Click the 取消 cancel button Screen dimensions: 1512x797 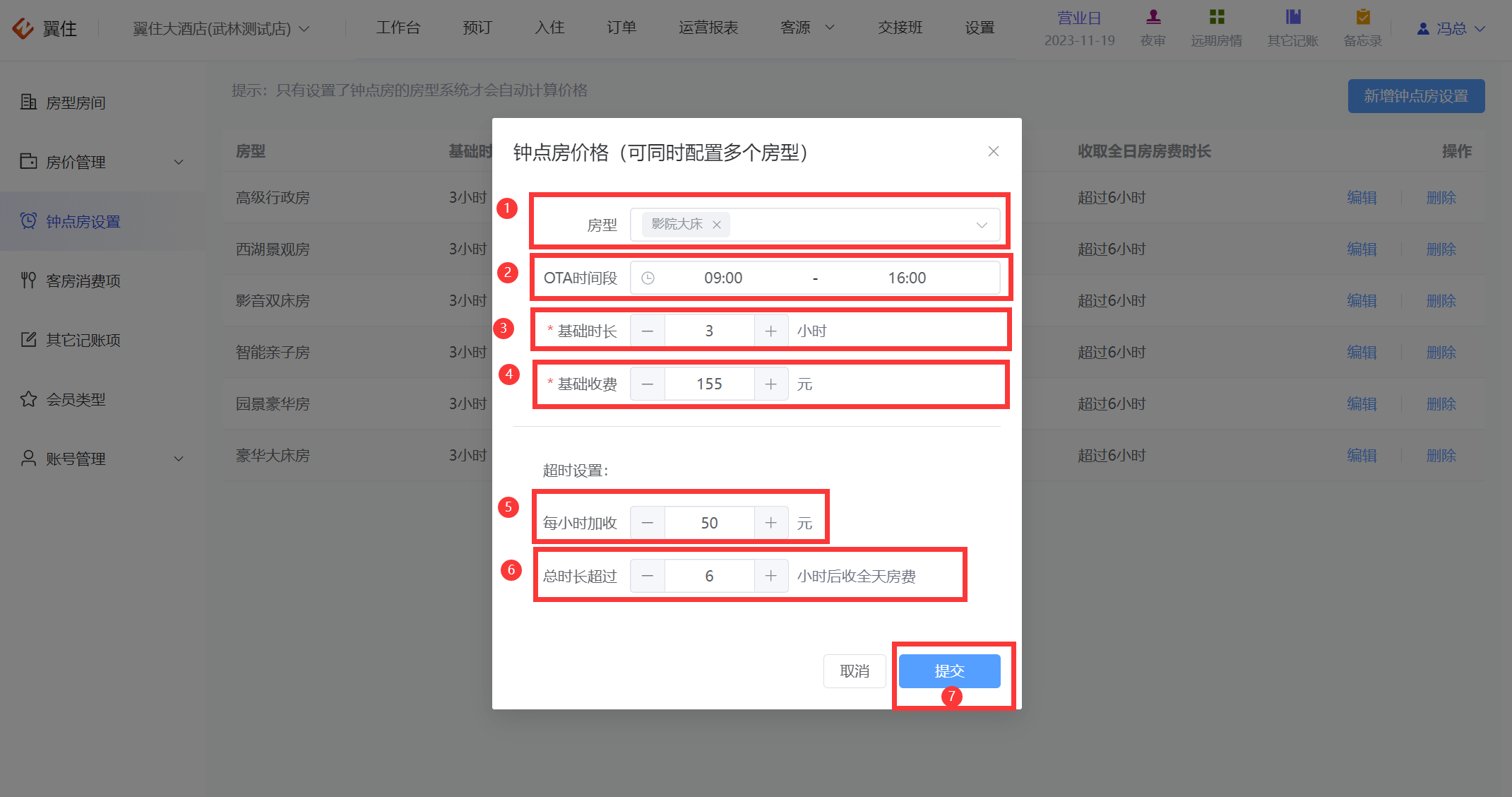(x=855, y=671)
